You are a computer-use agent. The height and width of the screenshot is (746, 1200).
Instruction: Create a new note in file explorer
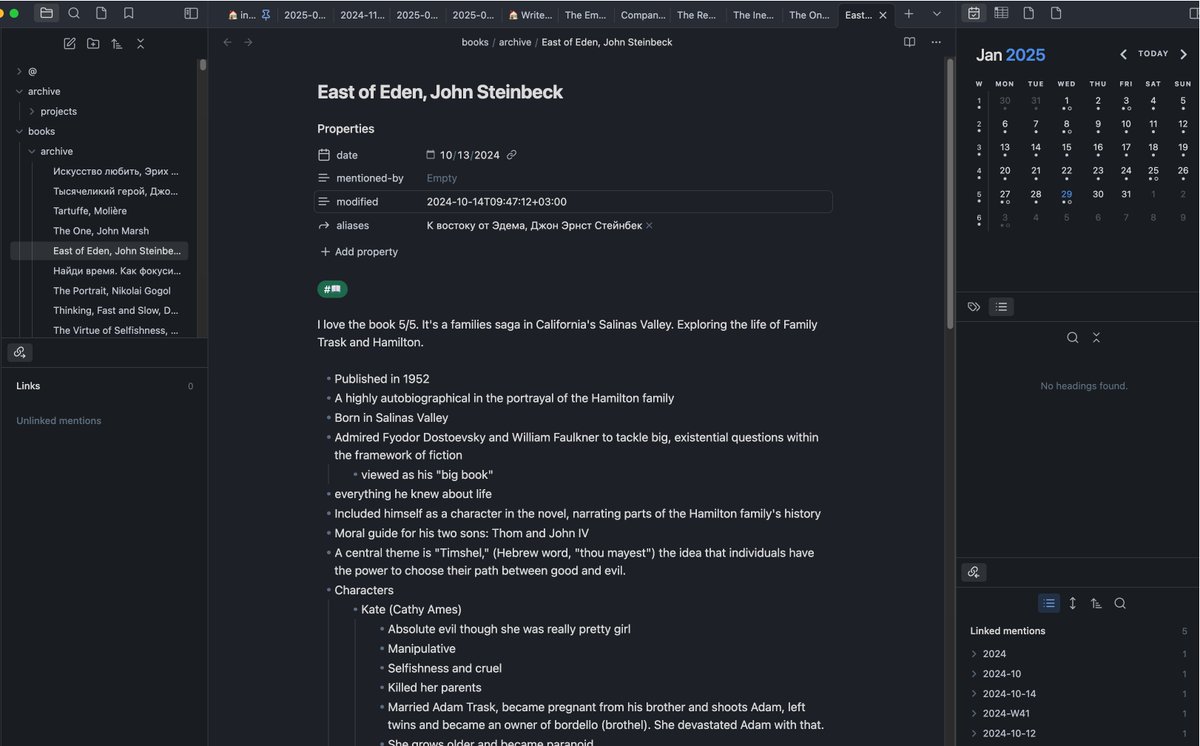click(x=69, y=43)
